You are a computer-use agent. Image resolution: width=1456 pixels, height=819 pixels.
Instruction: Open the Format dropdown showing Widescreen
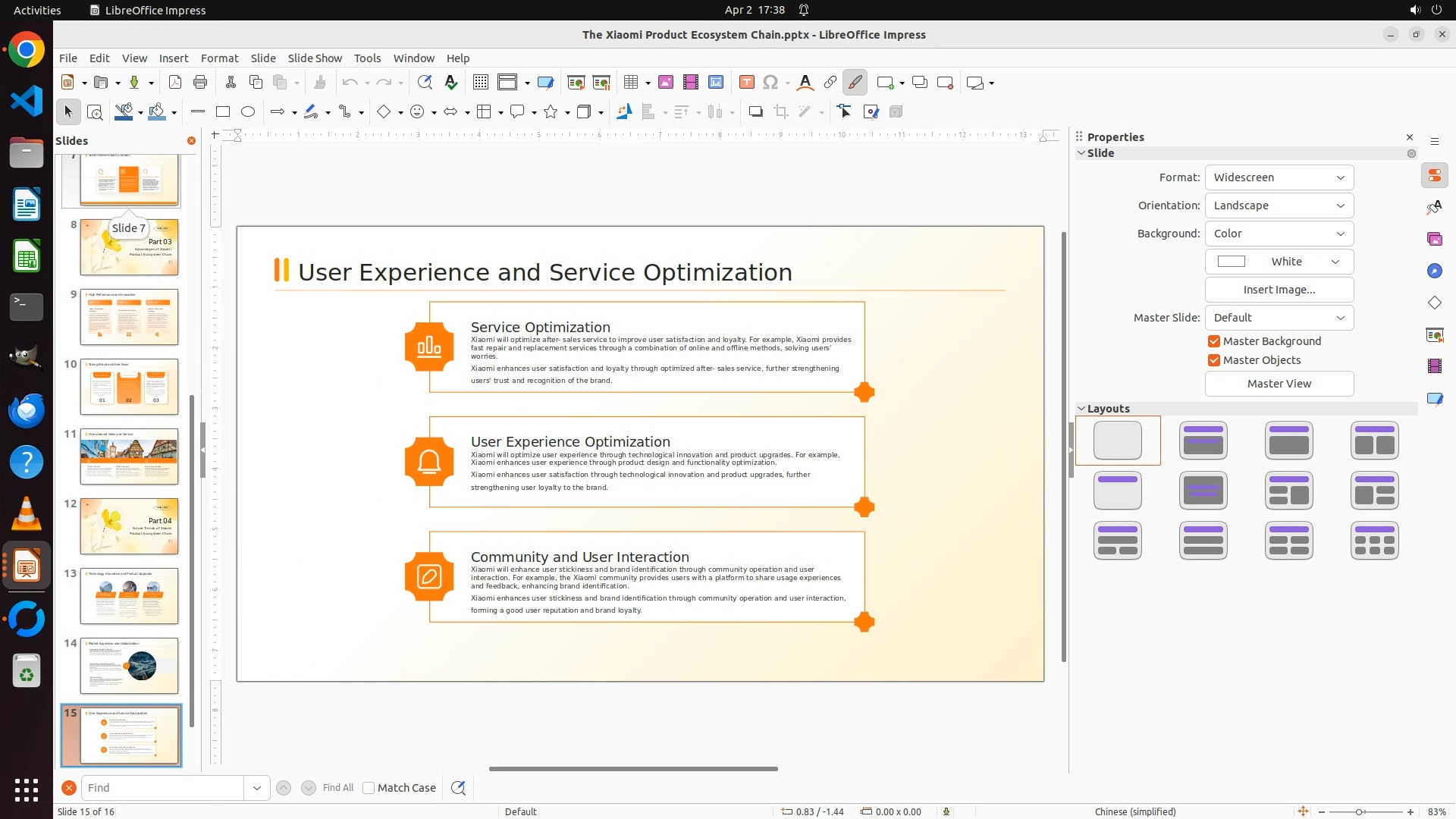point(1279,177)
